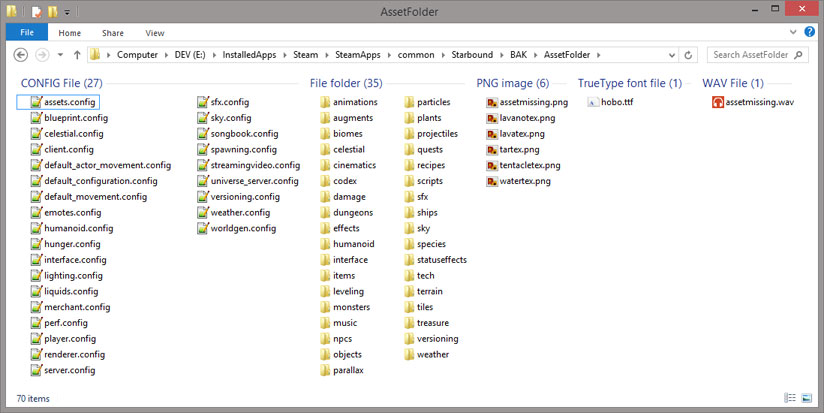This screenshot has width=824, height=413.
Task: Select the tartex.png file name
Action: [x=519, y=149]
